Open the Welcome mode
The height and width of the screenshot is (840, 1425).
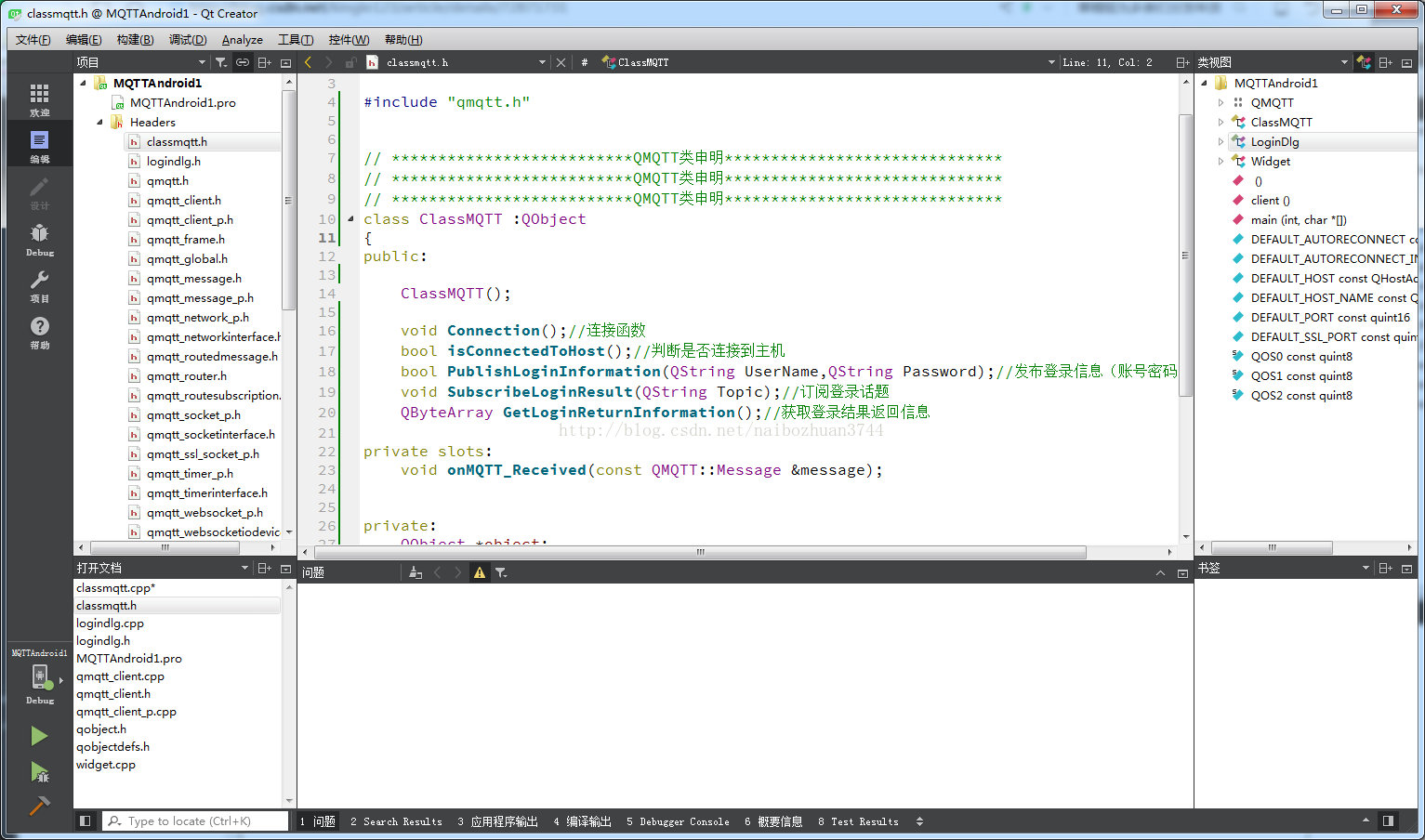coord(39,98)
